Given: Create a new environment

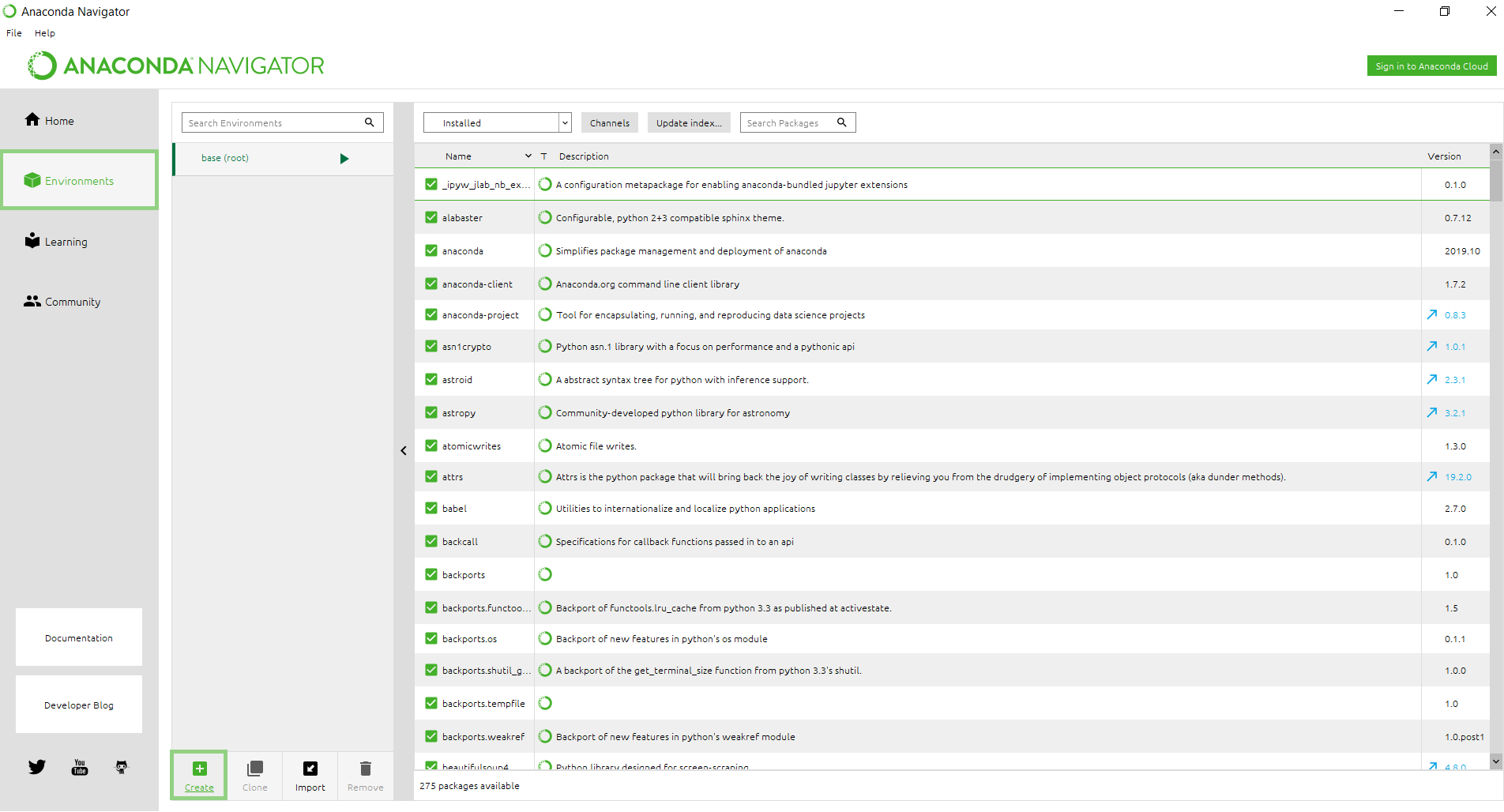Looking at the screenshot, I should [x=199, y=775].
